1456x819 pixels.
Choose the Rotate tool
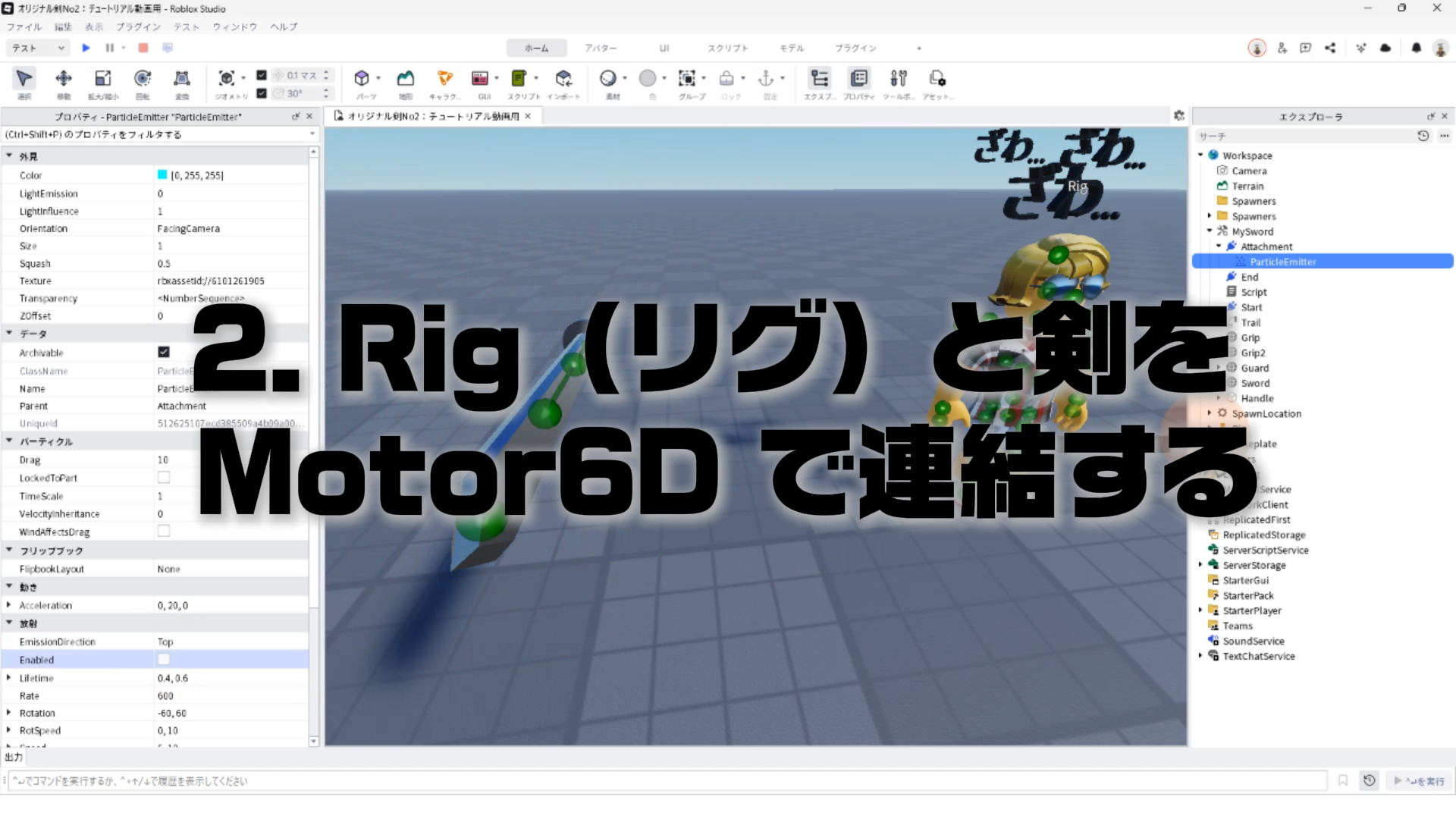tap(142, 79)
